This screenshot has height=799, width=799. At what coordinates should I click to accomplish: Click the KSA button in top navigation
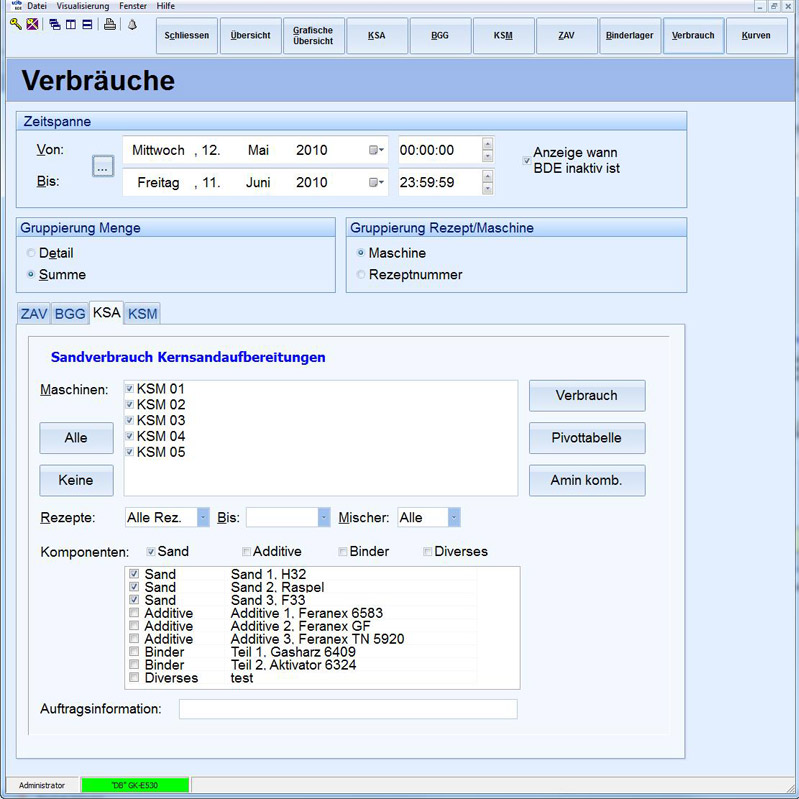tap(377, 36)
